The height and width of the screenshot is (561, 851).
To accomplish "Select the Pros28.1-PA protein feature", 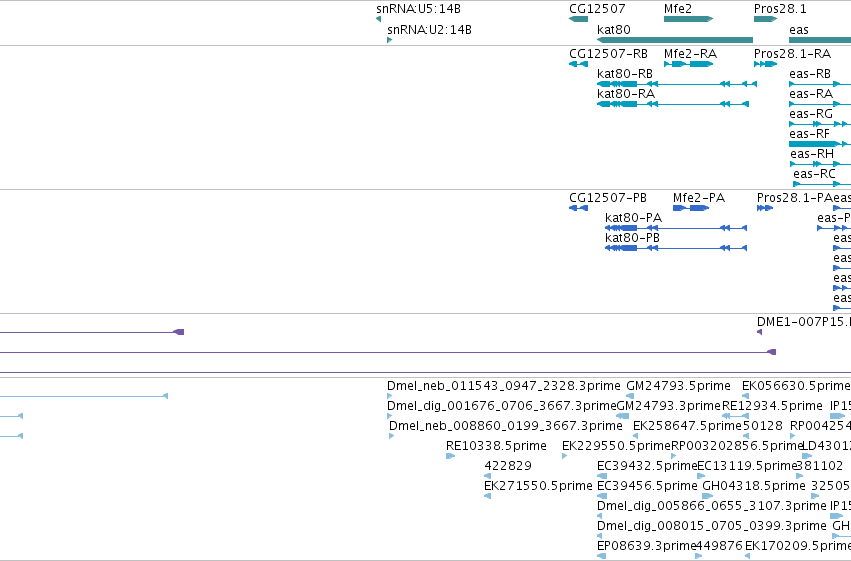I will (765, 208).
